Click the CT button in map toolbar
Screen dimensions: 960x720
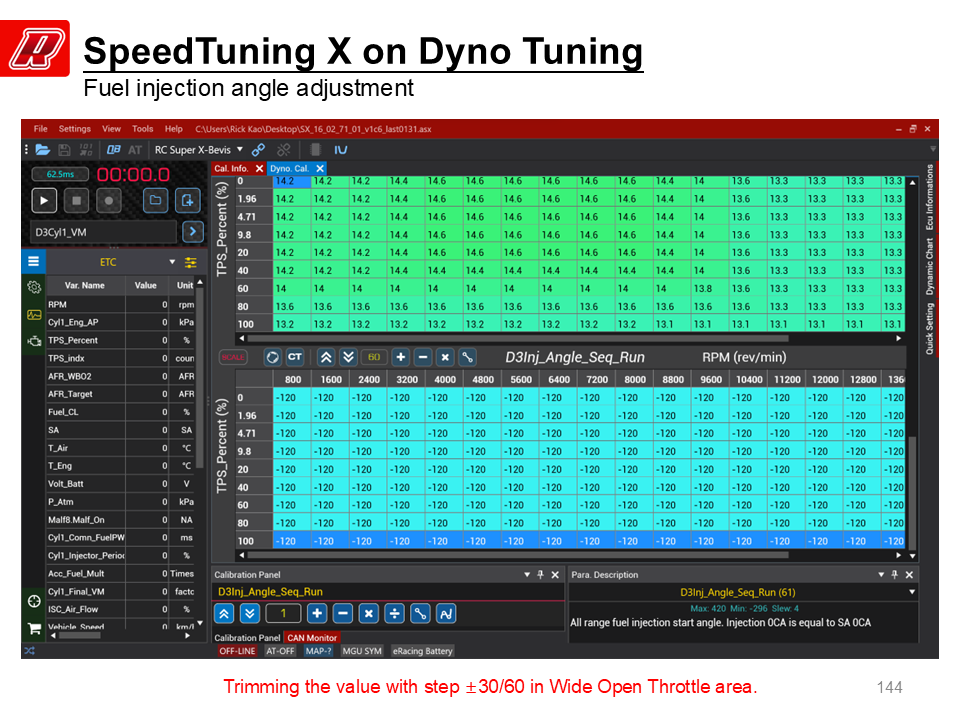click(295, 357)
